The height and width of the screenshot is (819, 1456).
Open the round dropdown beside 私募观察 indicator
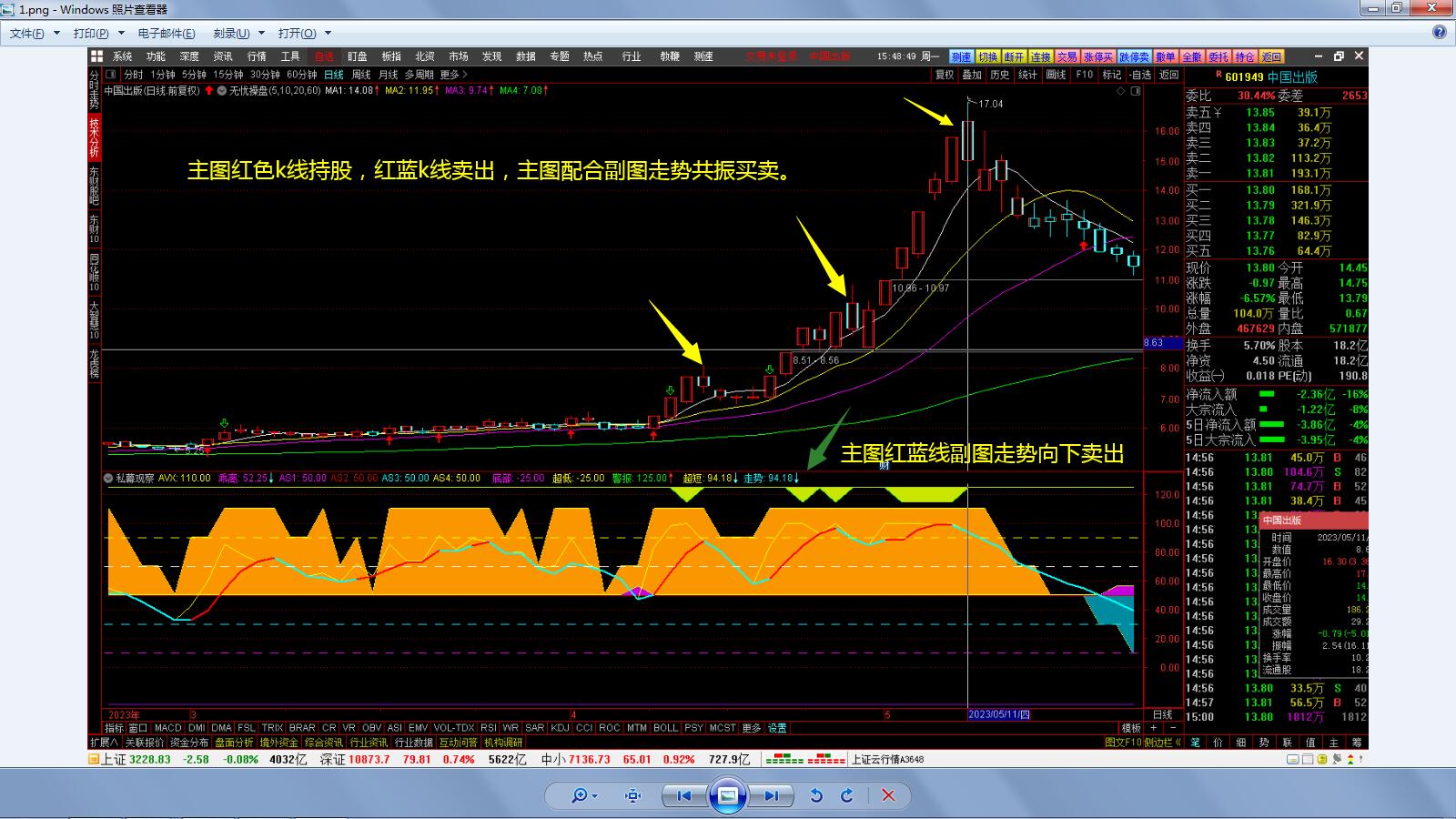(108, 478)
